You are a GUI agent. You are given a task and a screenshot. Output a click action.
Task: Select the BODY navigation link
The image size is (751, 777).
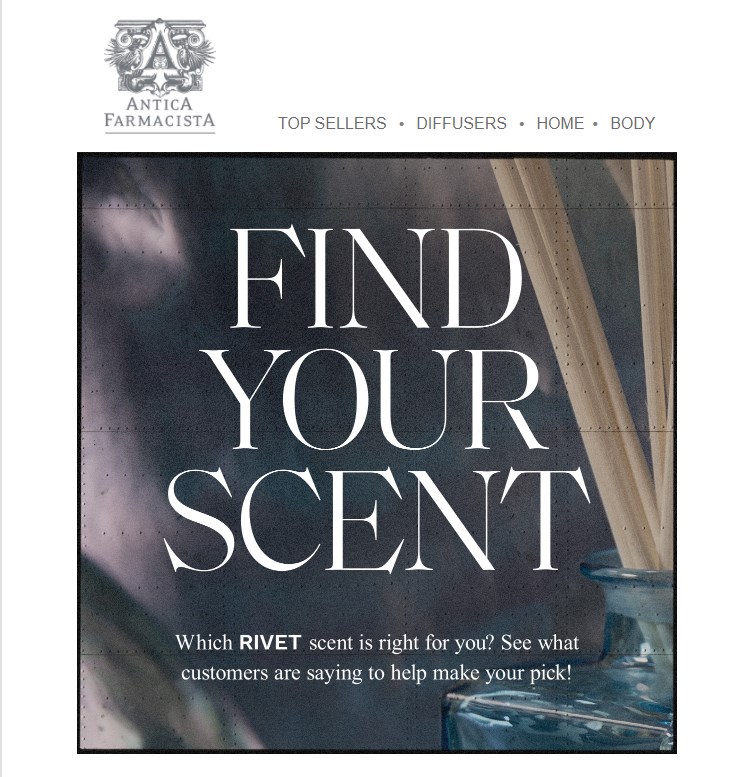point(633,123)
